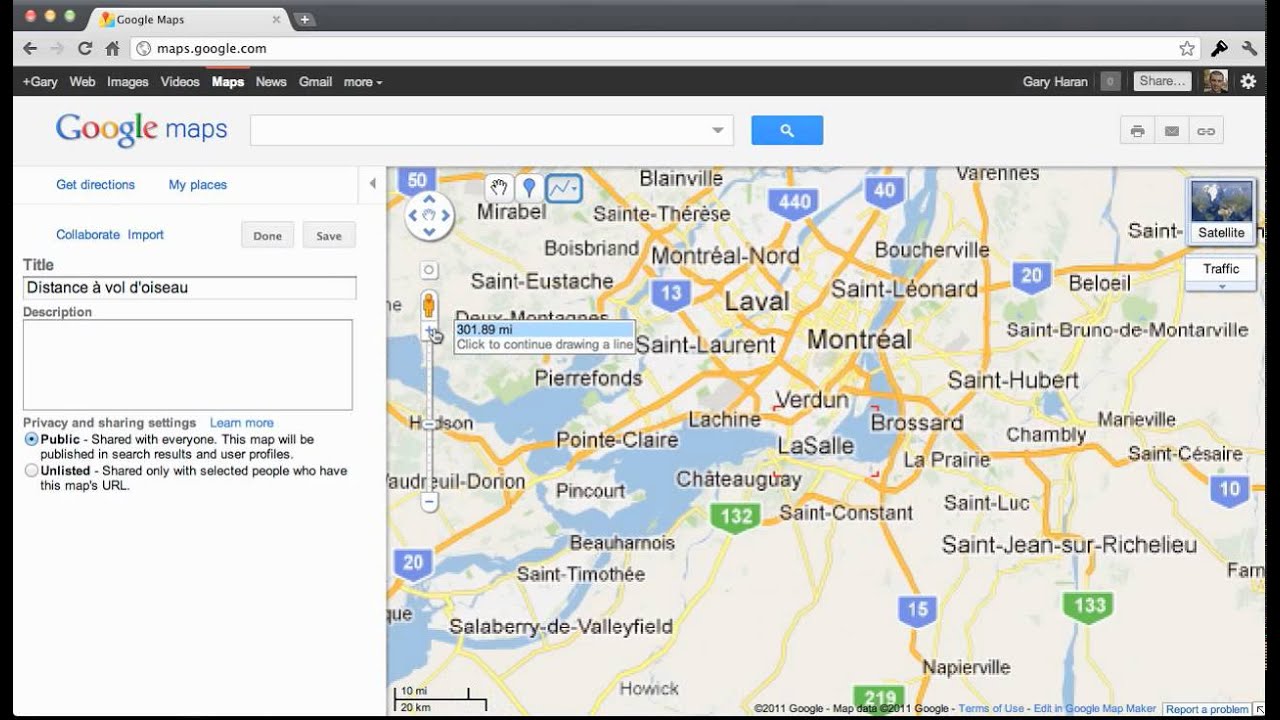1280x720 pixels.
Task: Click the notifications count box
Action: pos(1110,82)
